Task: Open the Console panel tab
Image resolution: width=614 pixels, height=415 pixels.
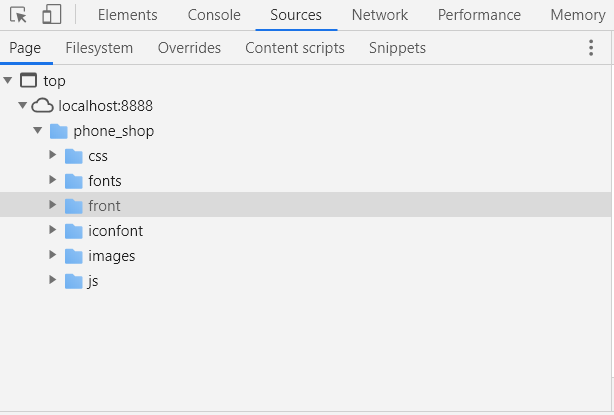Action: 214,15
